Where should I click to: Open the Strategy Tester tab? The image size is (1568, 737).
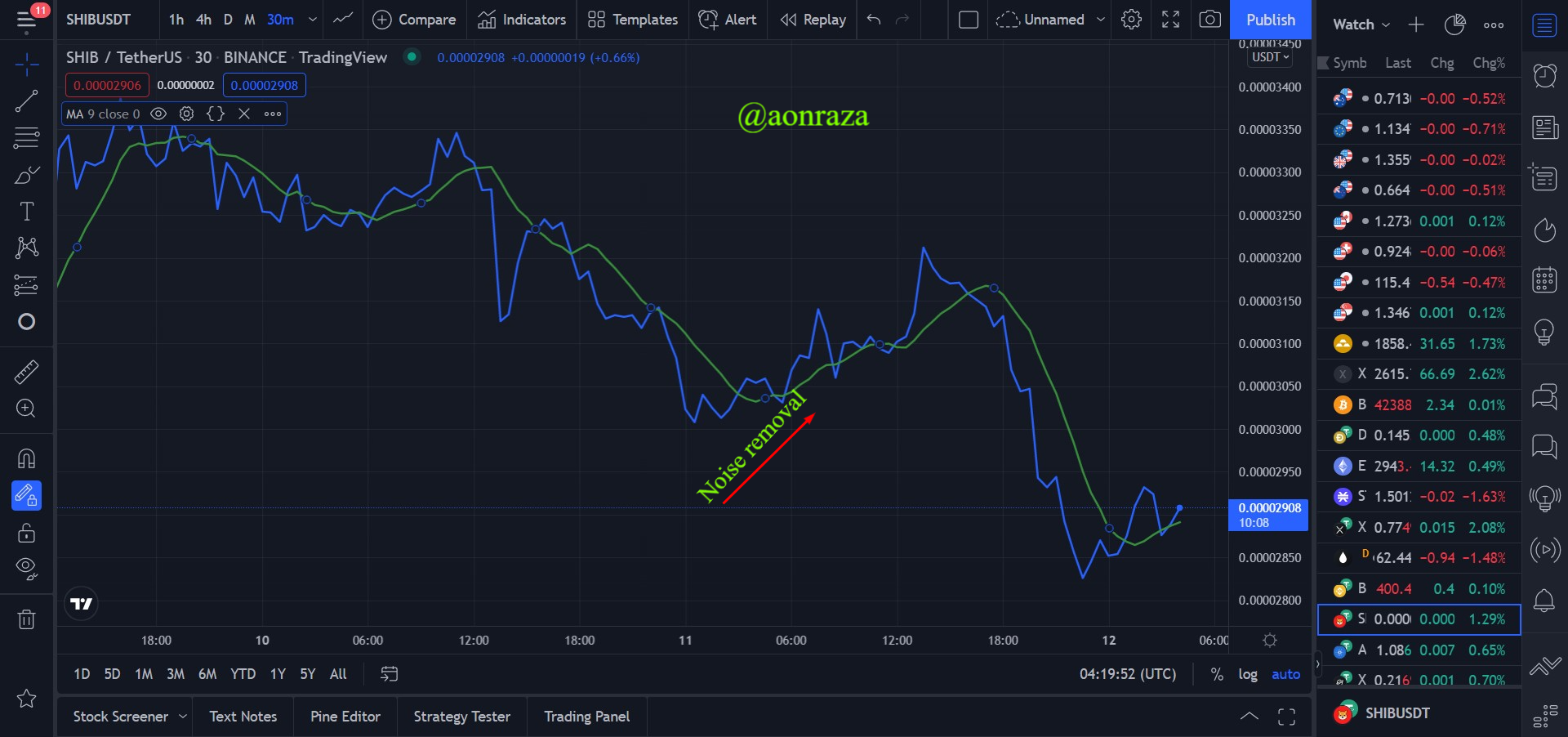tap(462, 717)
